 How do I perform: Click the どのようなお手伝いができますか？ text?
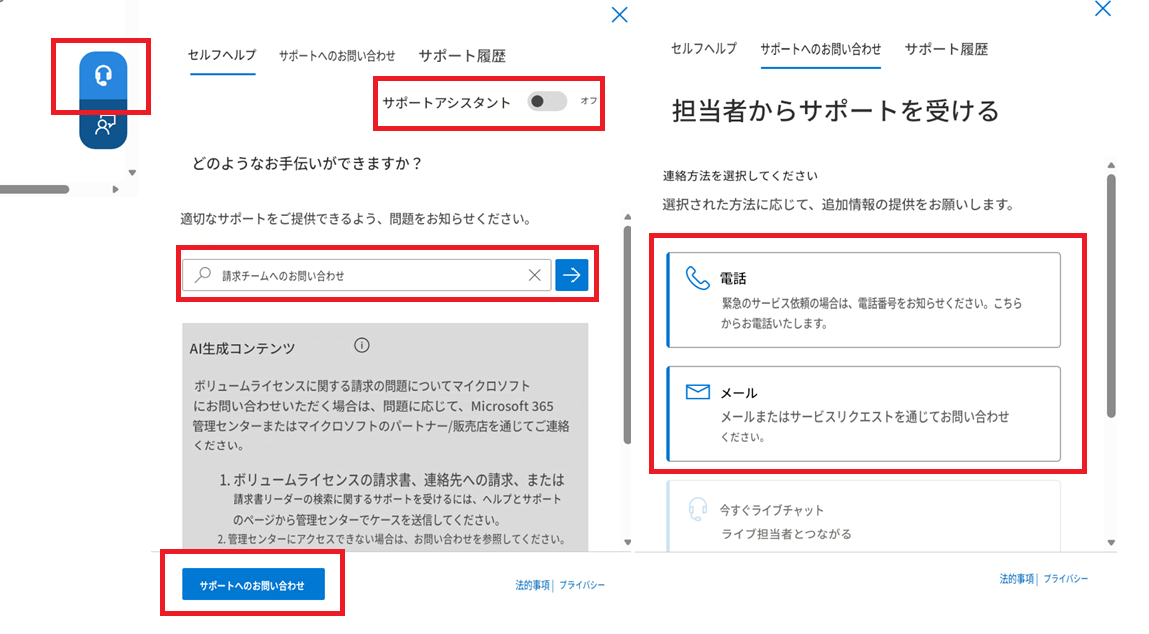tap(308, 163)
